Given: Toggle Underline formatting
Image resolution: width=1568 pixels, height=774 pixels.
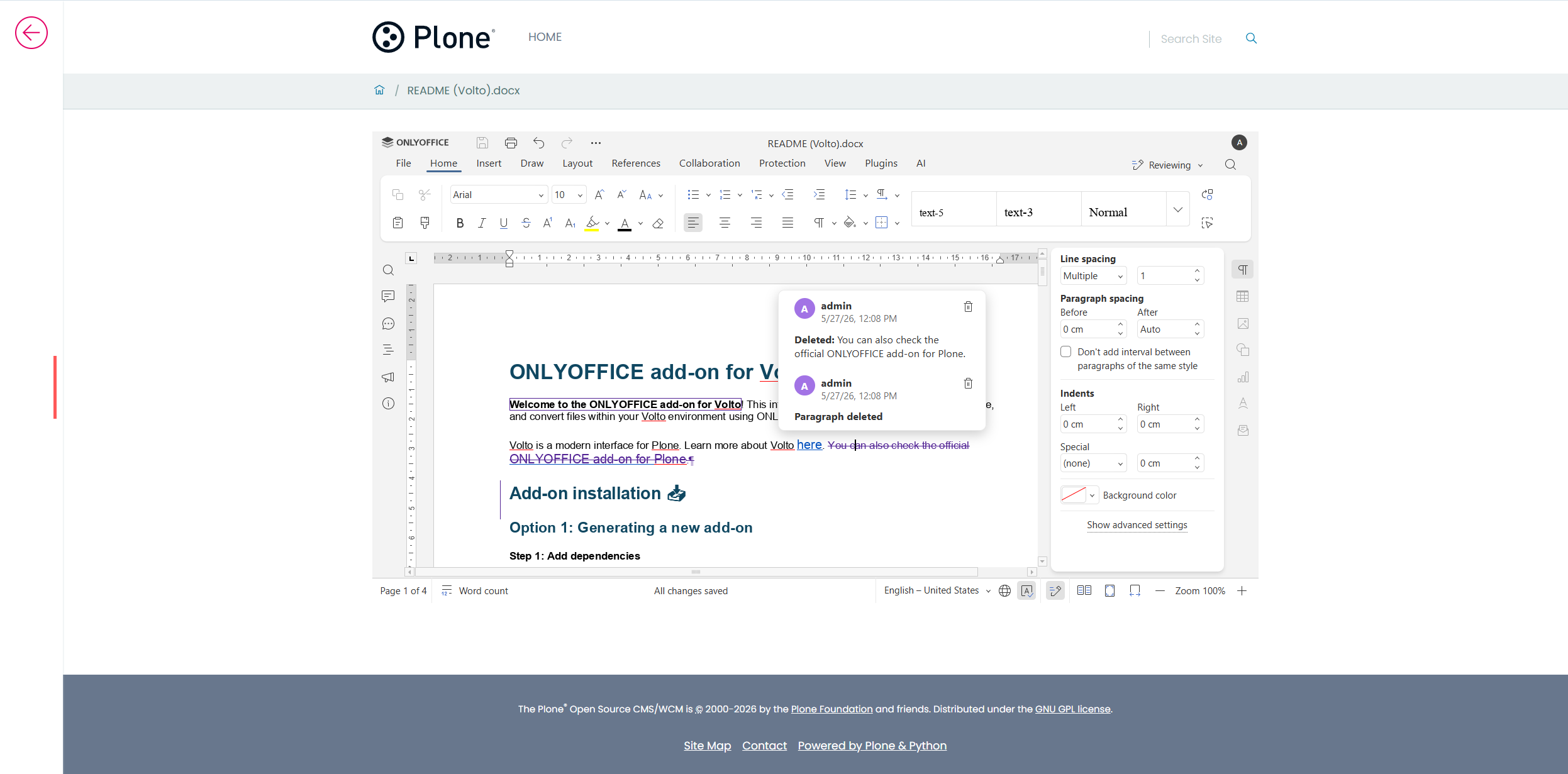Looking at the screenshot, I should tap(504, 223).
